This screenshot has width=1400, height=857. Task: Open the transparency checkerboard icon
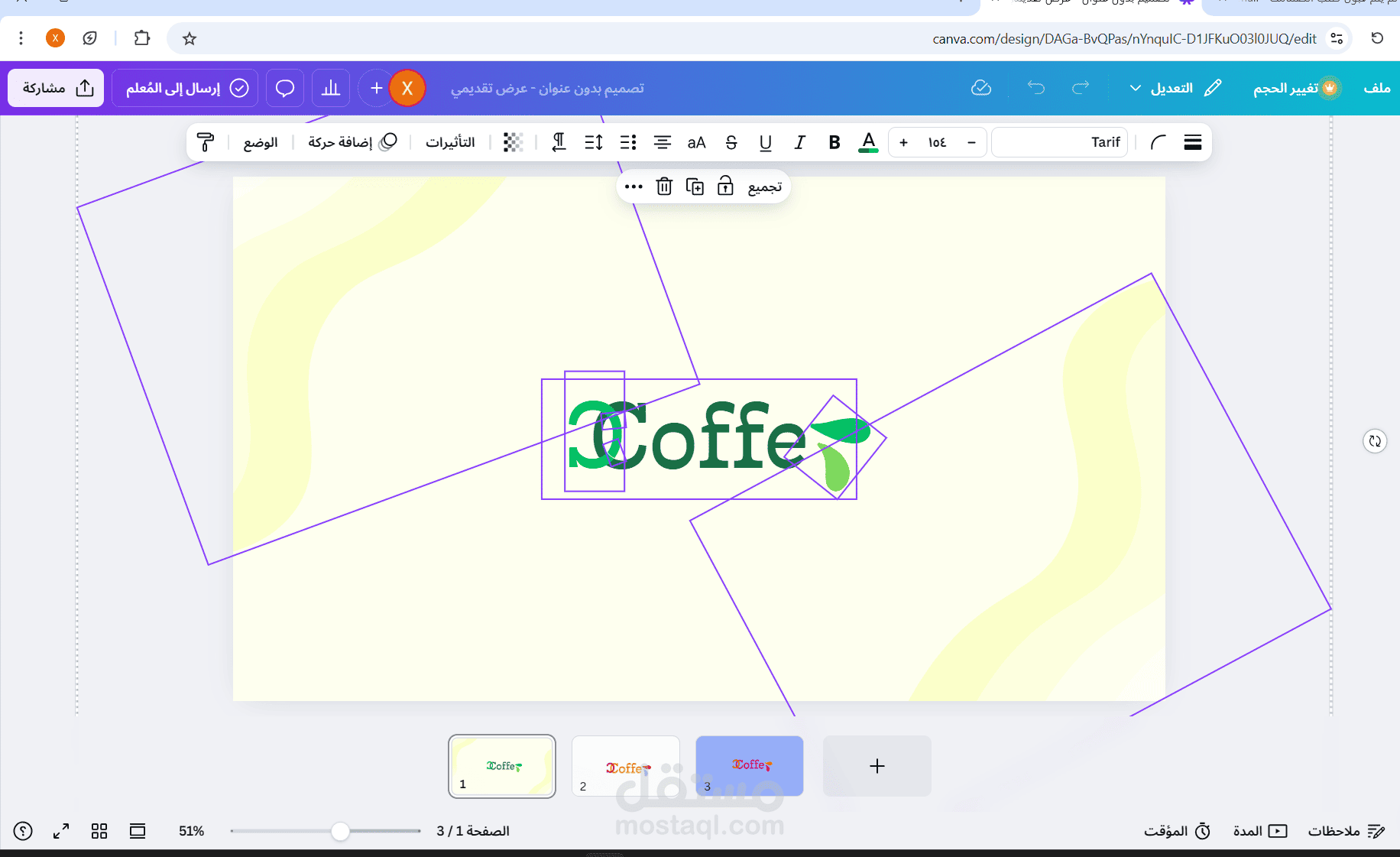point(514,142)
